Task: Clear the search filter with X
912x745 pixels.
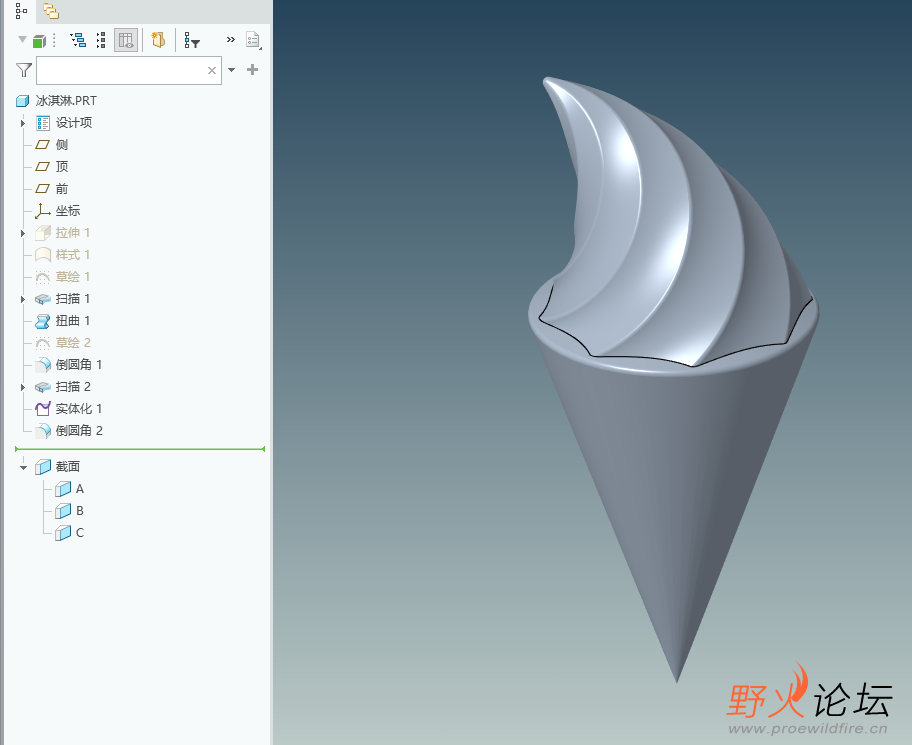Action: (212, 70)
